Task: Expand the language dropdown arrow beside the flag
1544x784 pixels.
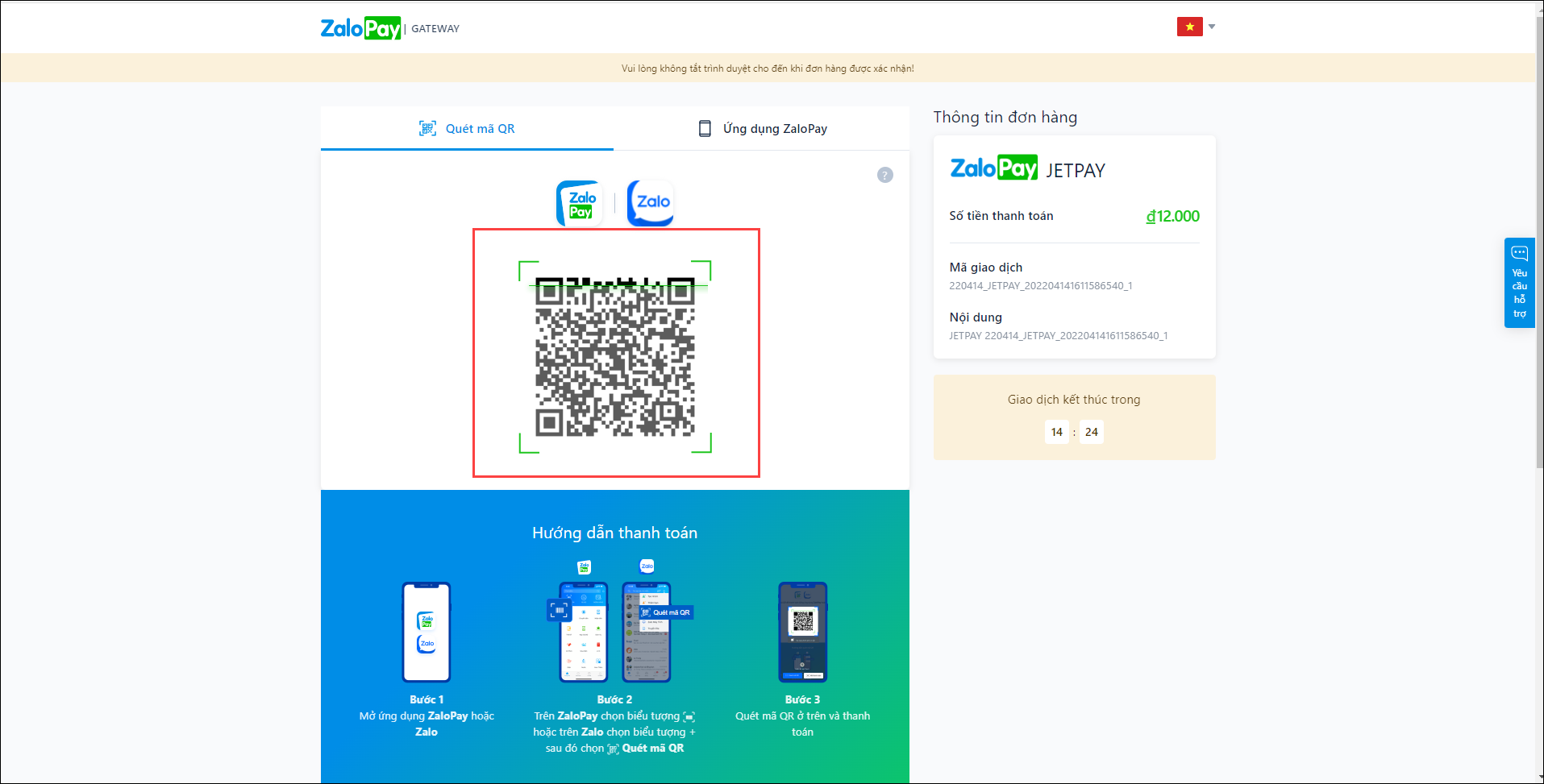Action: pyautogui.click(x=1212, y=27)
